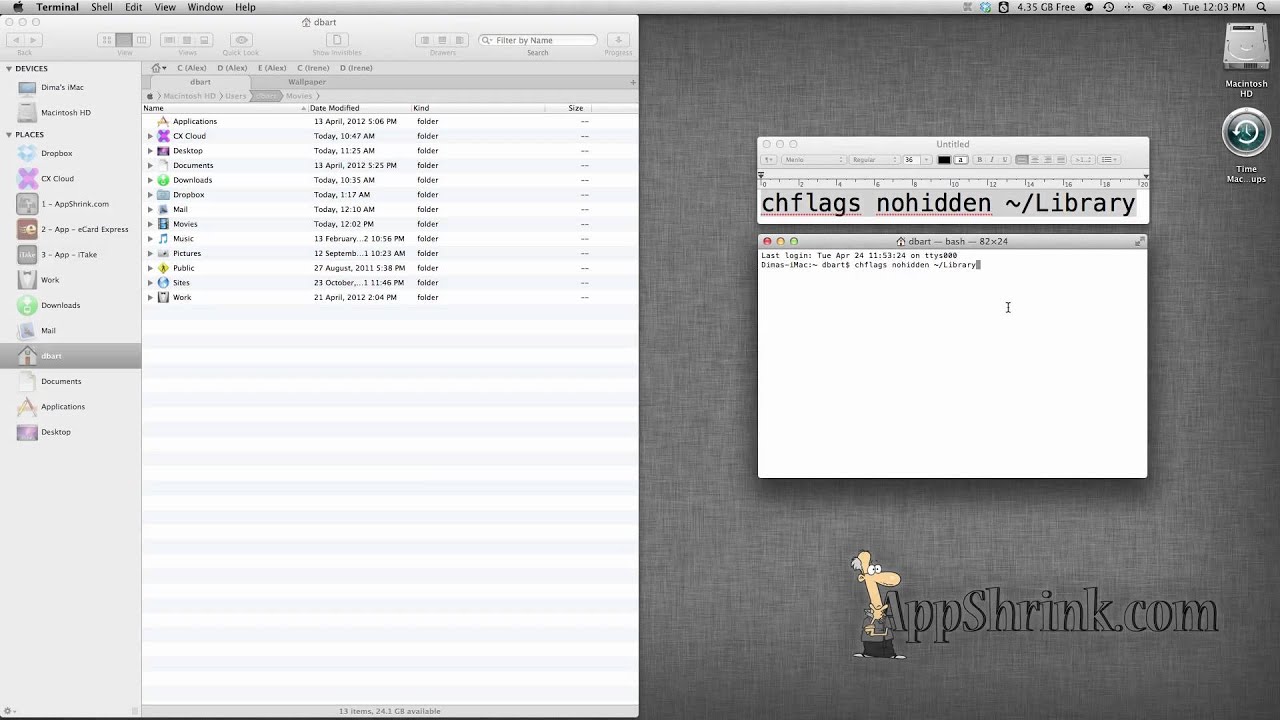This screenshot has height=720, width=1280.
Task: Toggle Italic in TextEdit toolbar
Action: tap(992, 160)
